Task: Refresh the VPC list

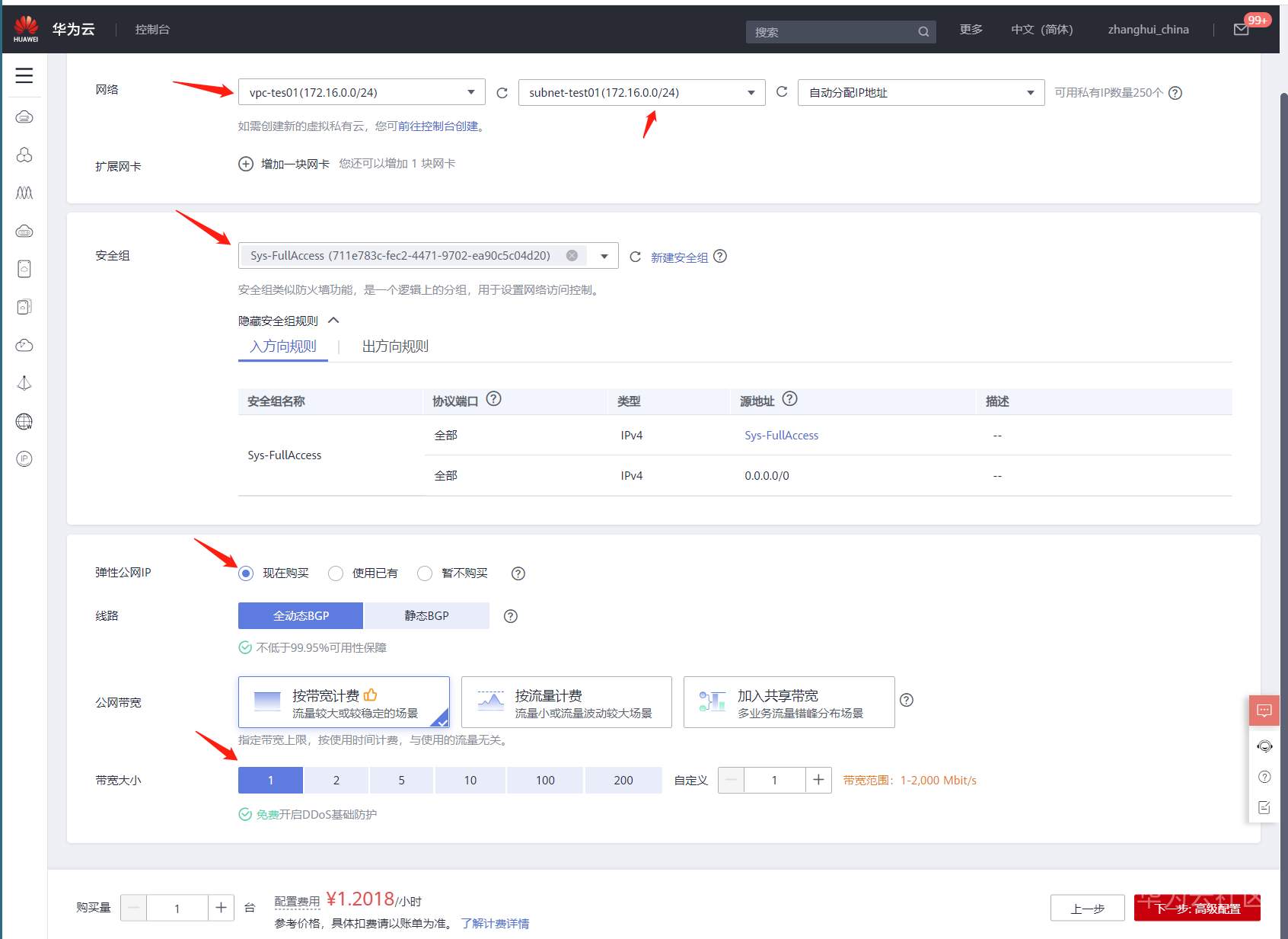Action: click(502, 93)
